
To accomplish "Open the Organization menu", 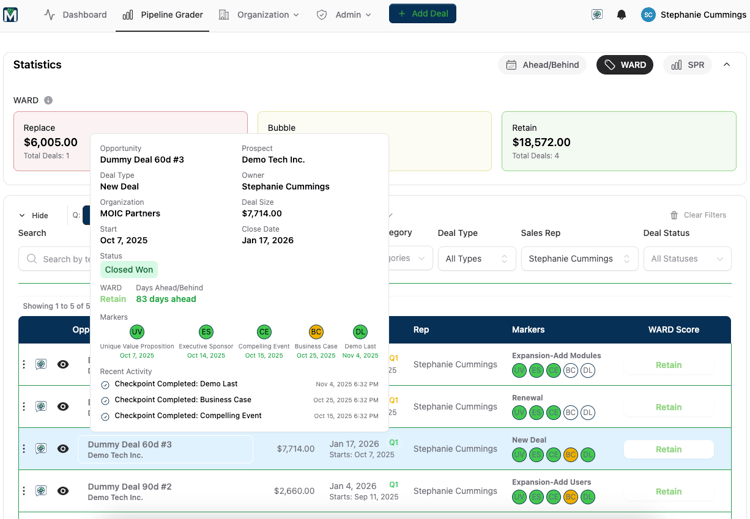I will (x=259, y=15).
